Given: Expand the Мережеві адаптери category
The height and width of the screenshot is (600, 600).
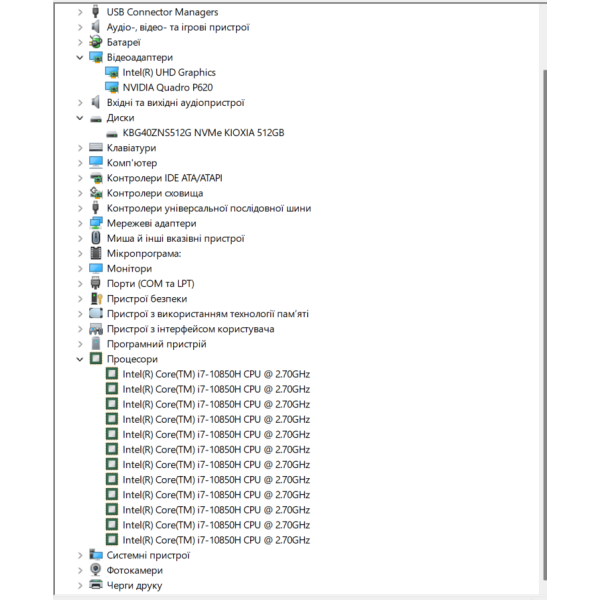Looking at the screenshot, I should point(80,223).
